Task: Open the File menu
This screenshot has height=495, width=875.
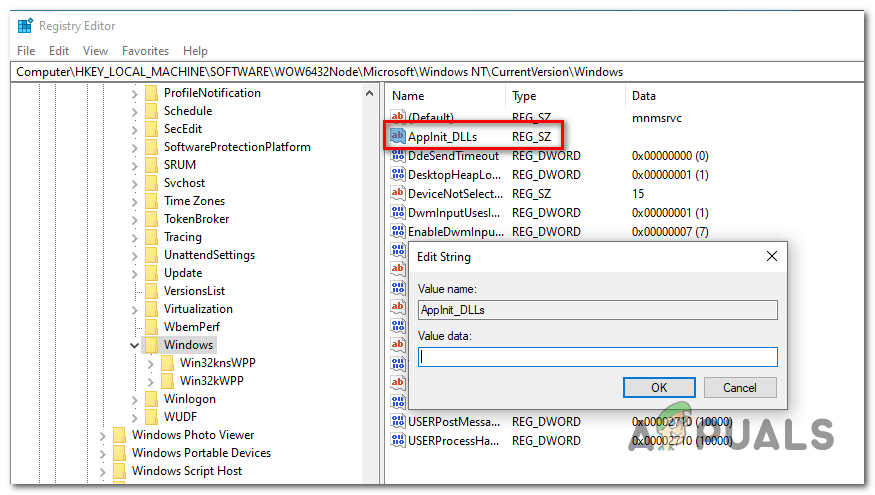Action: pyautogui.click(x=26, y=51)
